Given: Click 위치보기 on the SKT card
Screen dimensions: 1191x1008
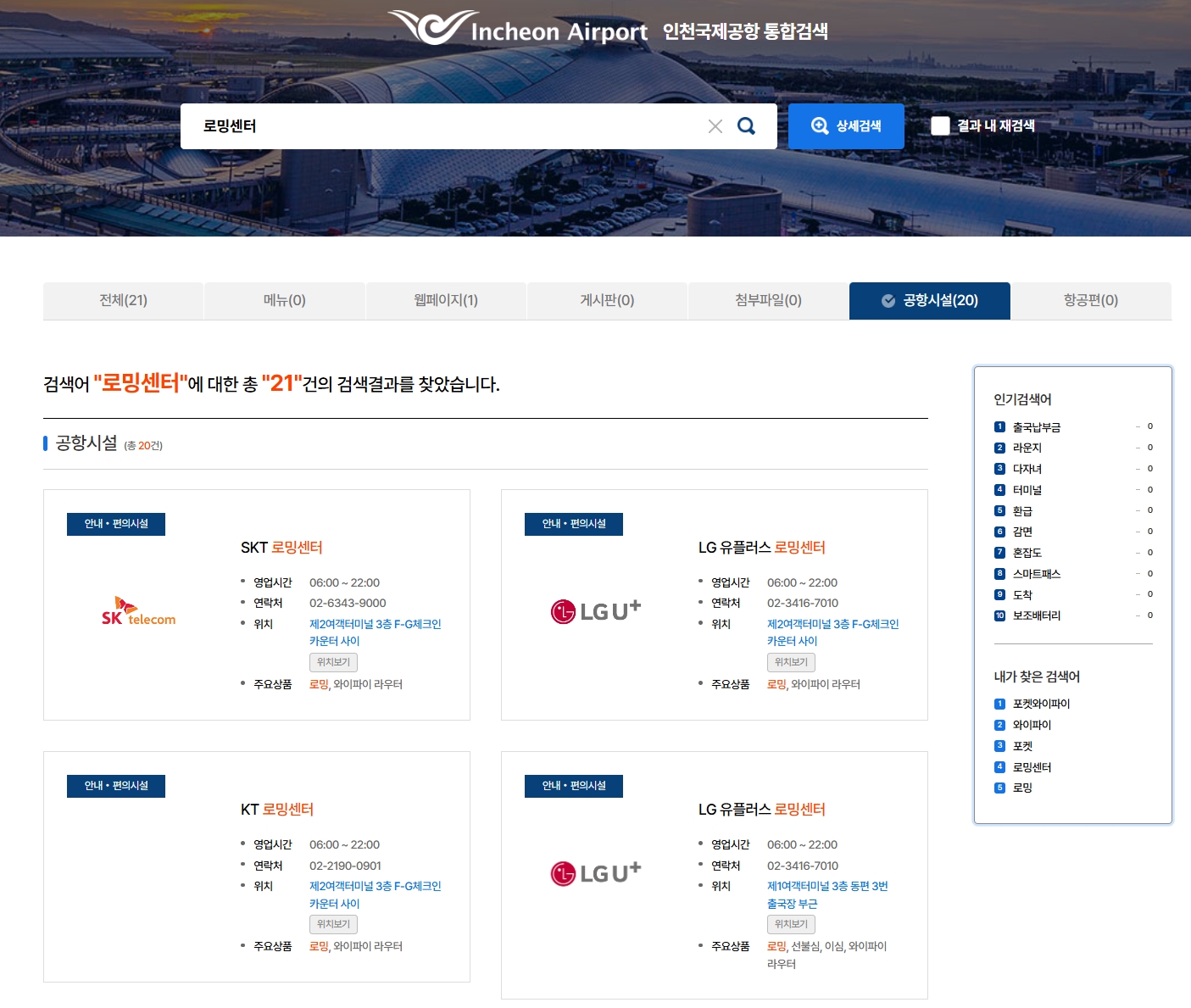Looking at the screenshot, I should [x=333, y=662].
